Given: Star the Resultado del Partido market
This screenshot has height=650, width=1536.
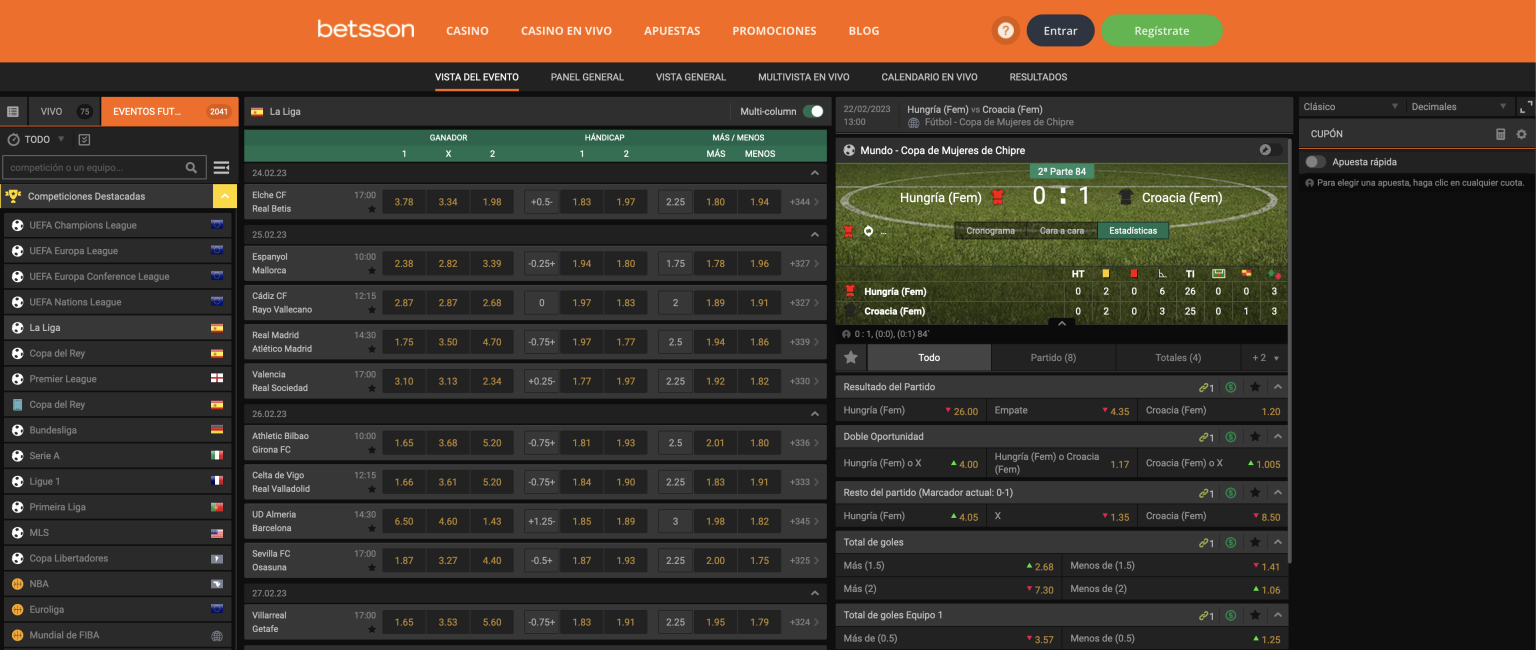Looking at the screenshot, I should pyautogui.click(x=1254, y=387).
